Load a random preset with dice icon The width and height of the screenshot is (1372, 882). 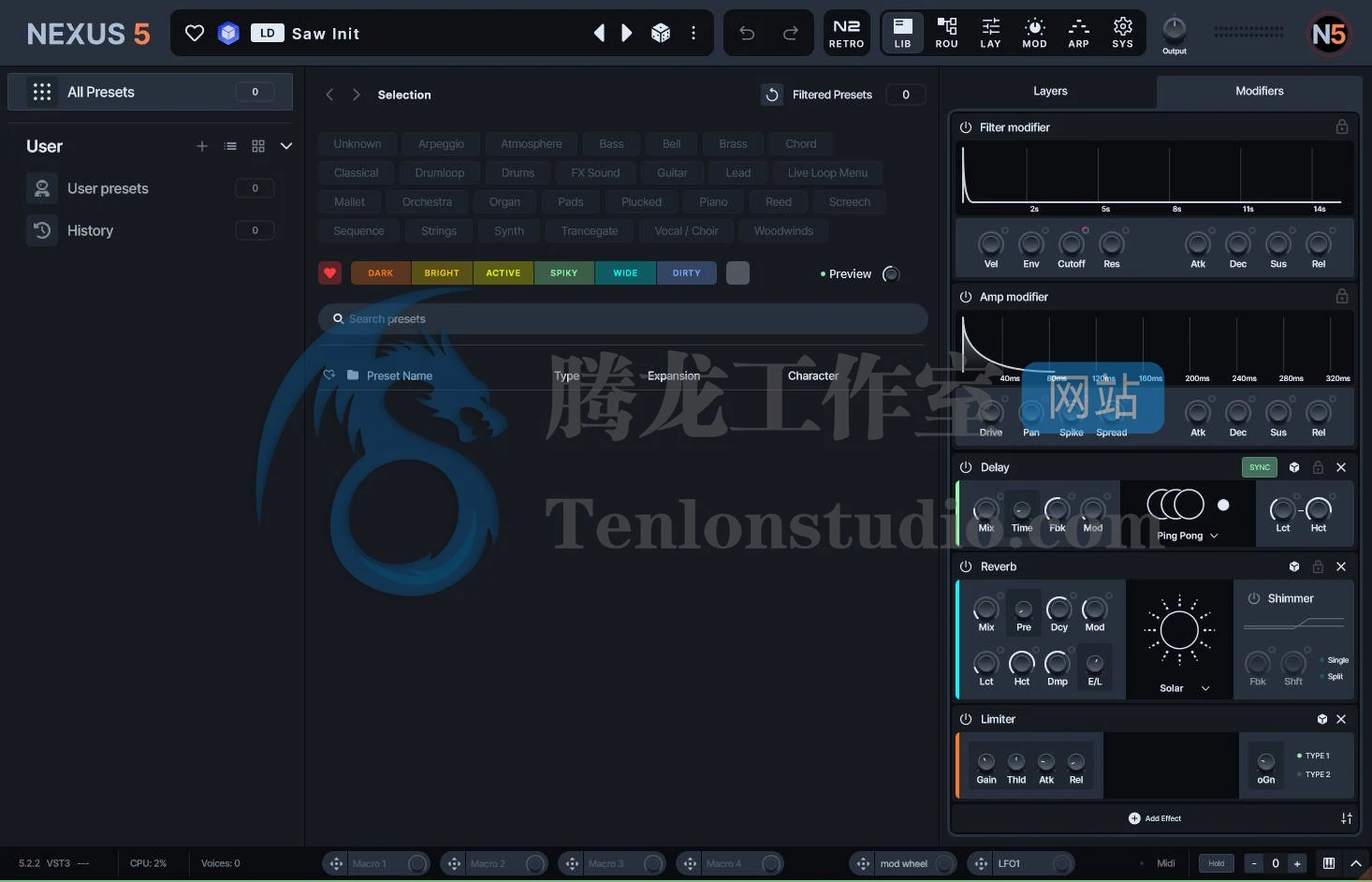[x=661, y=34]
